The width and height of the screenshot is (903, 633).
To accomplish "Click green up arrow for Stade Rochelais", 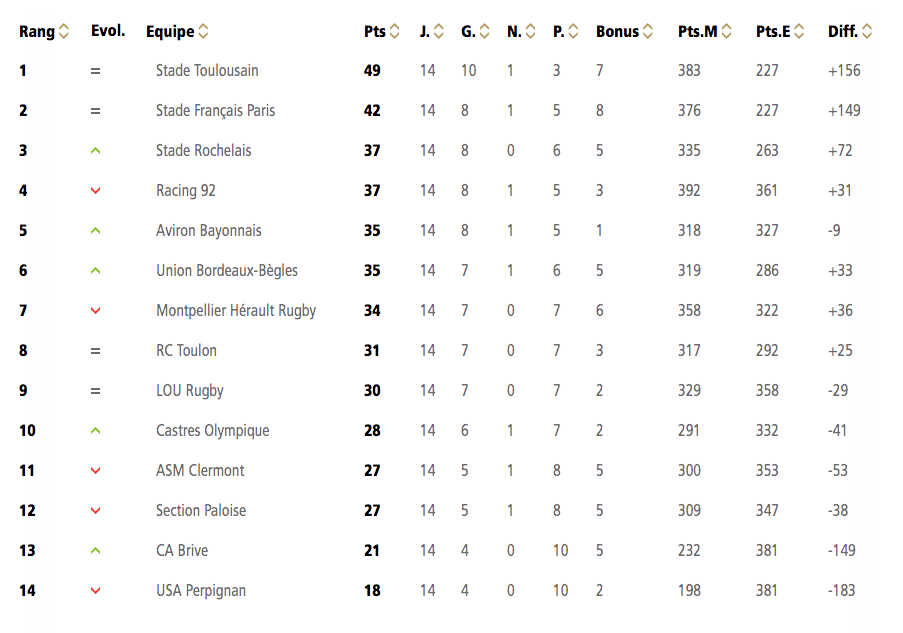I will coord(96,151).
